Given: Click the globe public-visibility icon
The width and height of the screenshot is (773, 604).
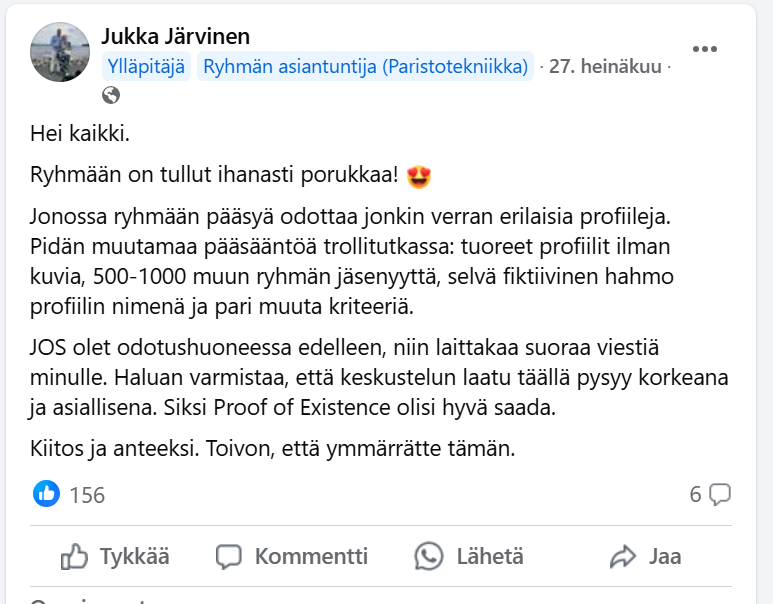Looking at the screenshot, I should click(111, 96).
